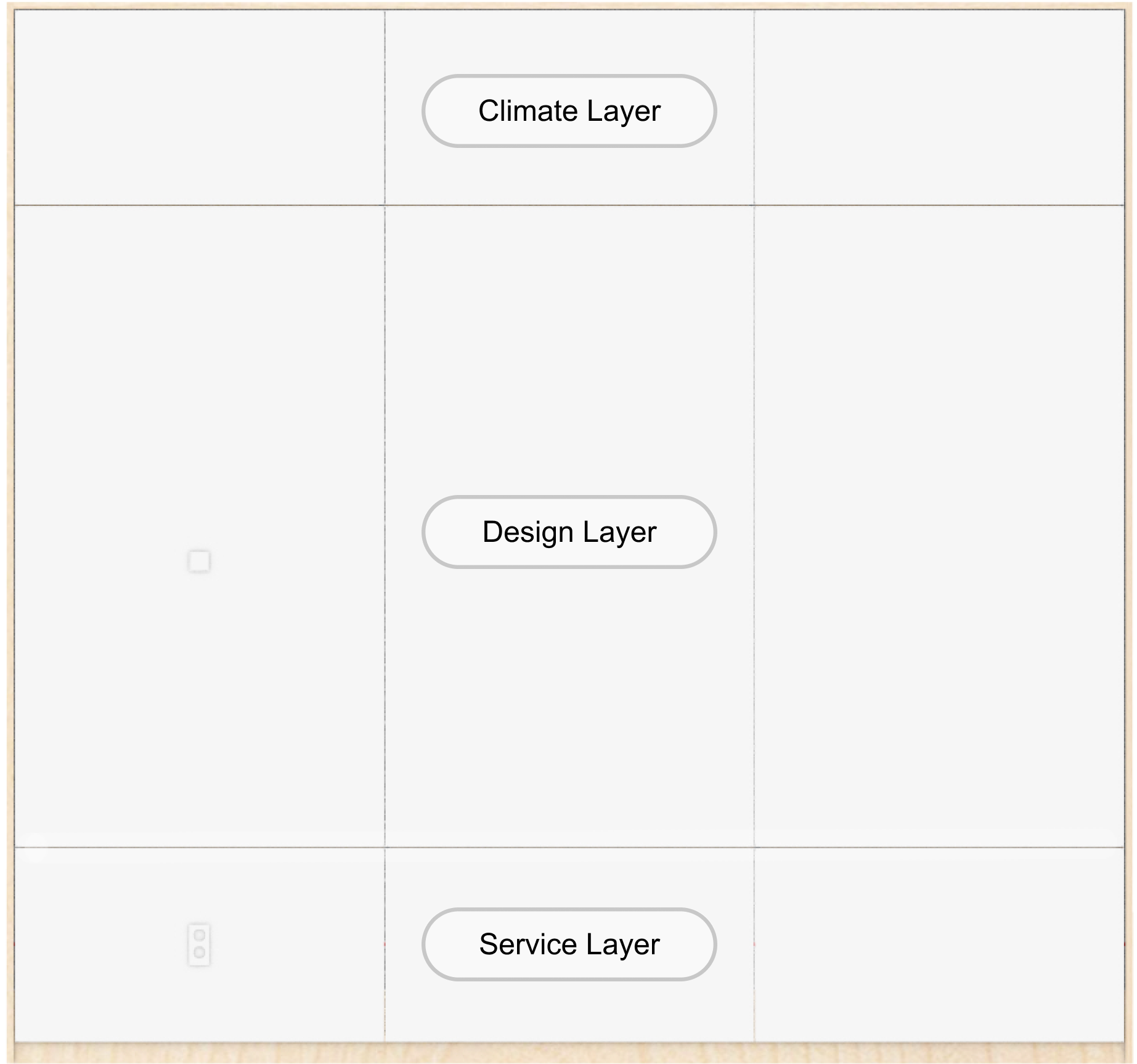Click empty right cell of Service Layer row
1137x1064 pixels.
(x=939, y=944)
